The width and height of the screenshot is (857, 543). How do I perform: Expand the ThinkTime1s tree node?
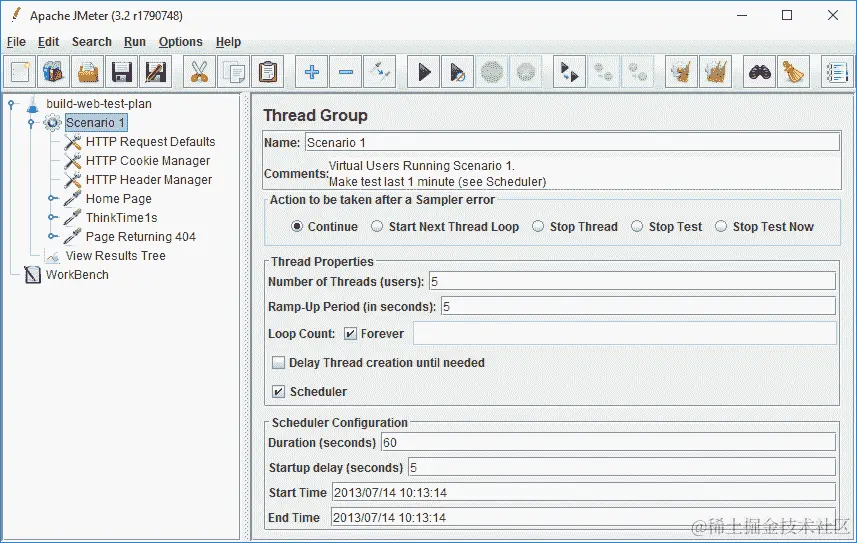pyautogui.click(x=51, y=218)
